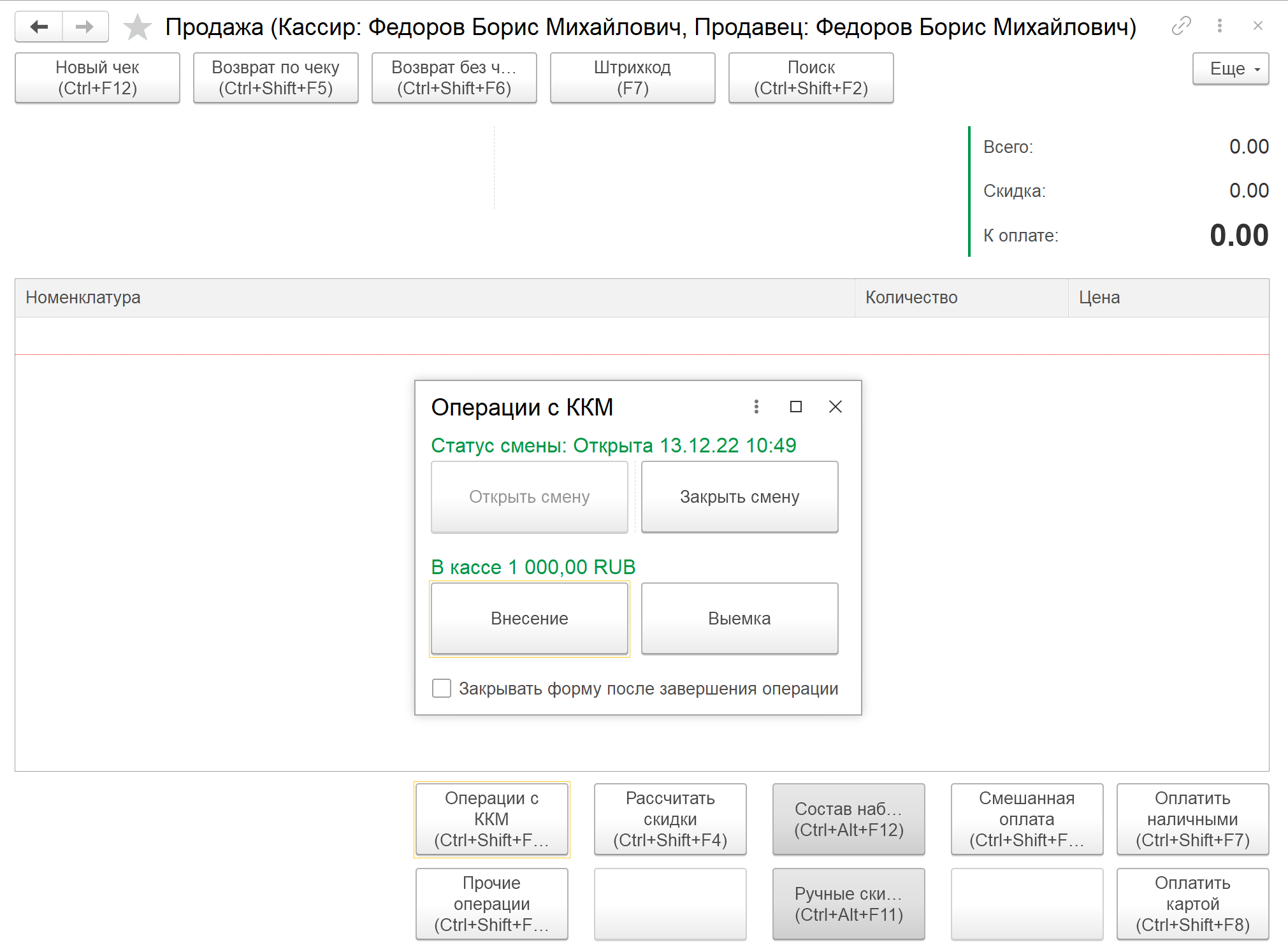Open main window three-dots menu
This screenshot has width=1288, height=952.
point(1219,25)
